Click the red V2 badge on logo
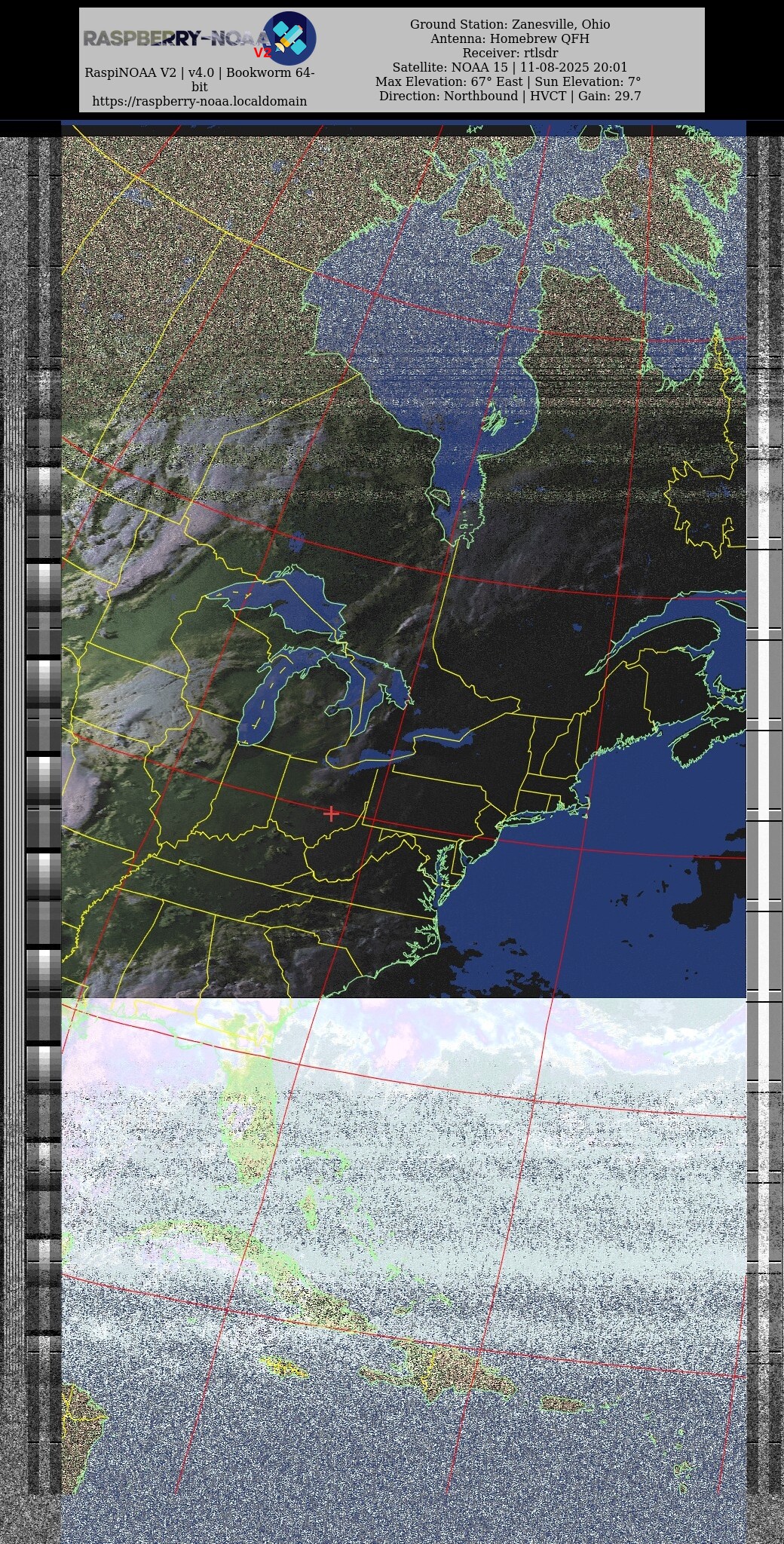The width and height of the screenshot is (784, 1544). tap(262, 53)
